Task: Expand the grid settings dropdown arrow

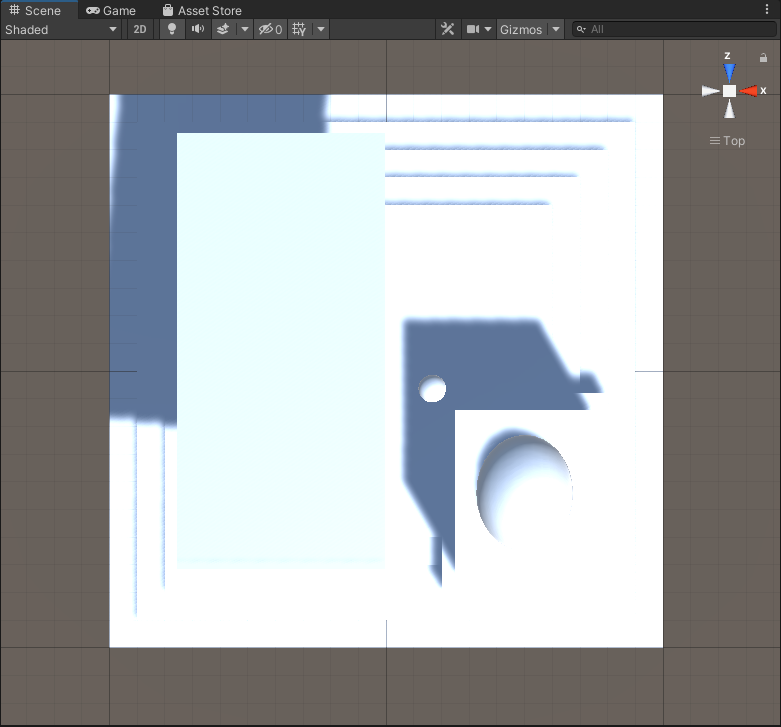Action: [x=321, y=29]
